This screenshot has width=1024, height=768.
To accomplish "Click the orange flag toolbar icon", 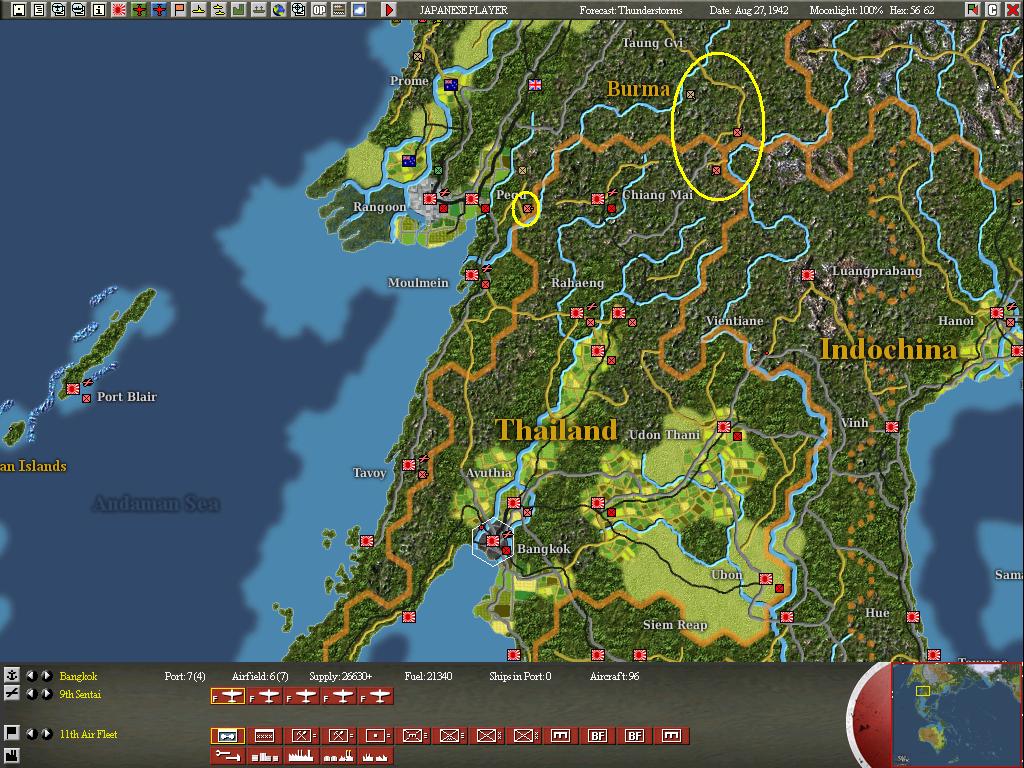I will pyautogui.click(x=179, y=10).
